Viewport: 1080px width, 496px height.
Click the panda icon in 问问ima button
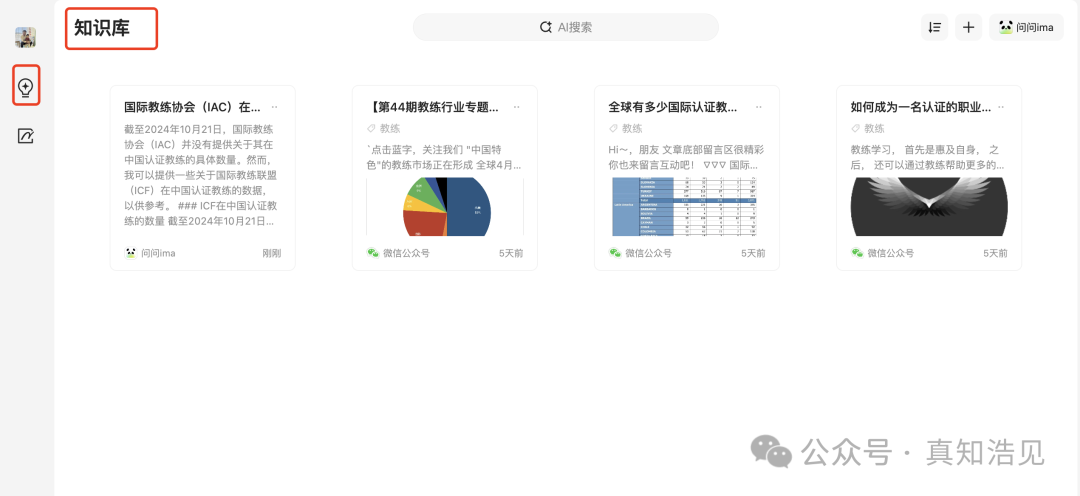pos(1006,28)
